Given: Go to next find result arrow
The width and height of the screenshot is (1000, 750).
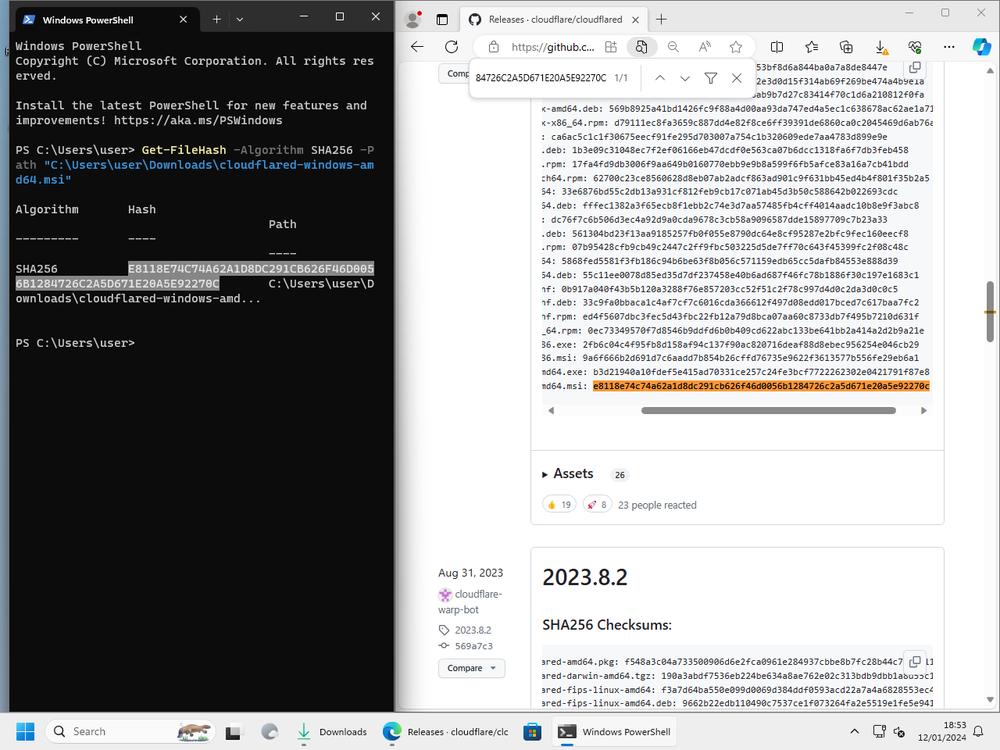Looking at the screenshot, I should pyautogui.click(x=685, y=78).
